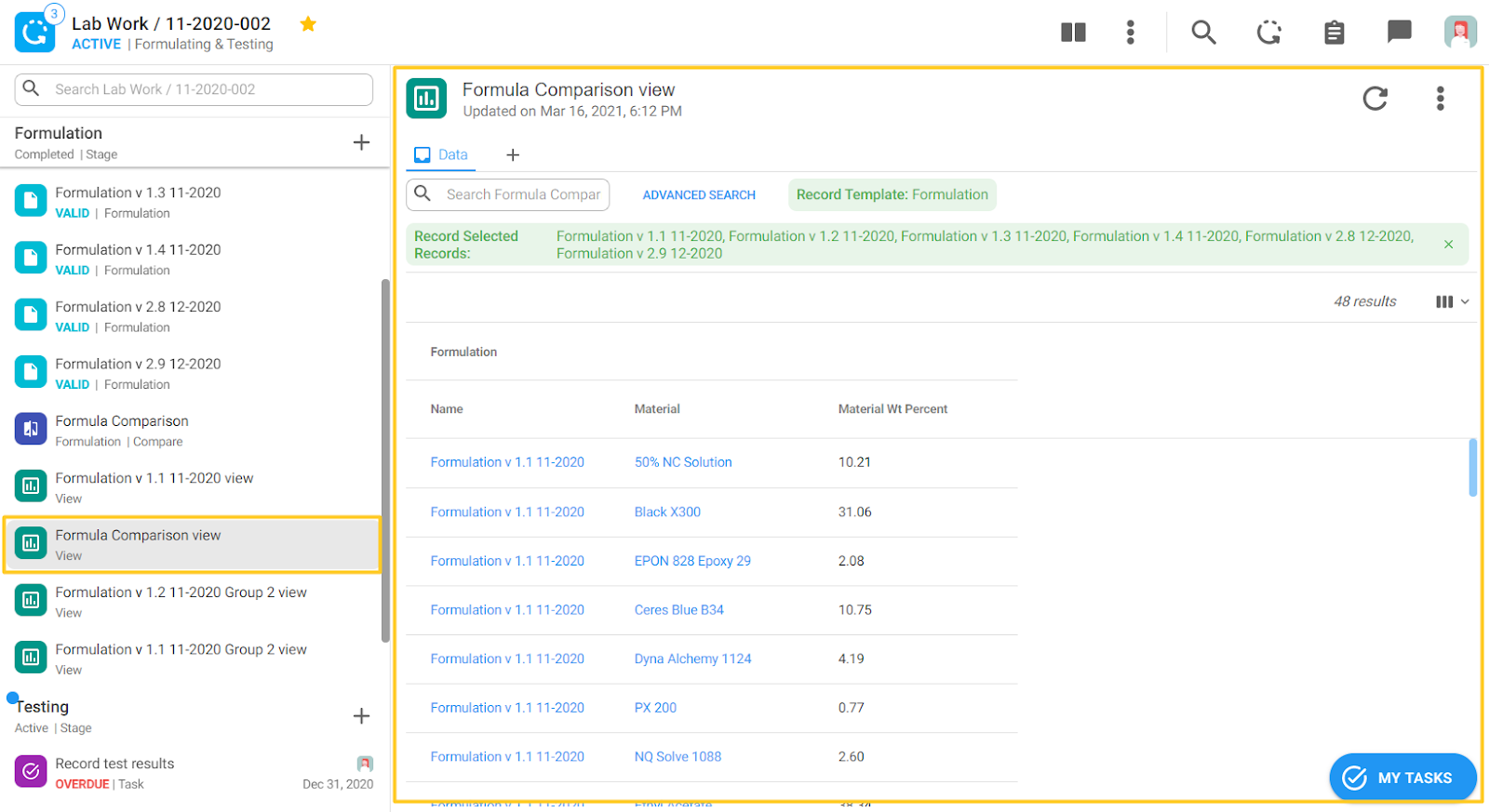Refresh the Formula Comparison view

[x=1375, y=99]
